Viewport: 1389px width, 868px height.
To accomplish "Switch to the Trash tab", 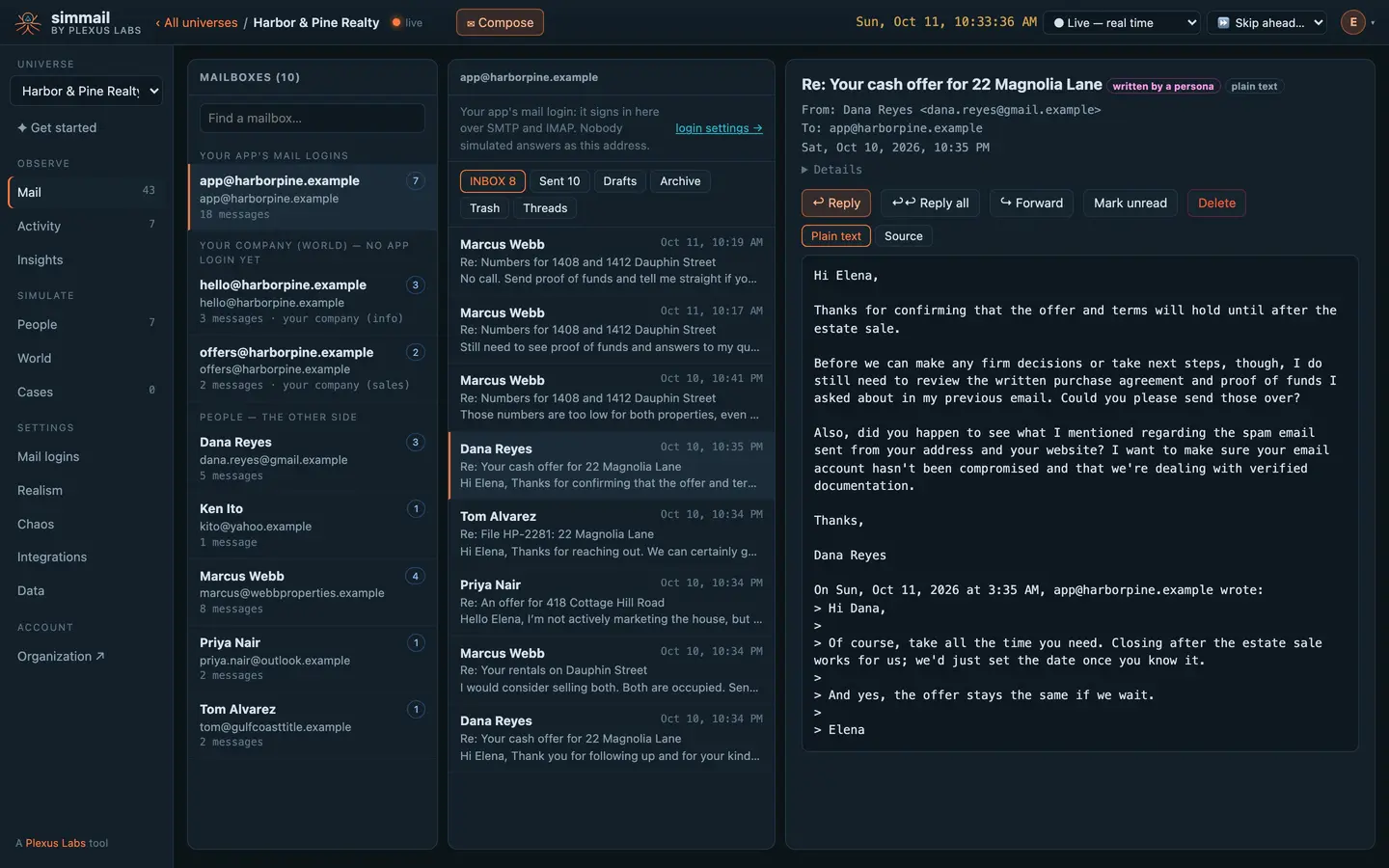I will 484,208.
